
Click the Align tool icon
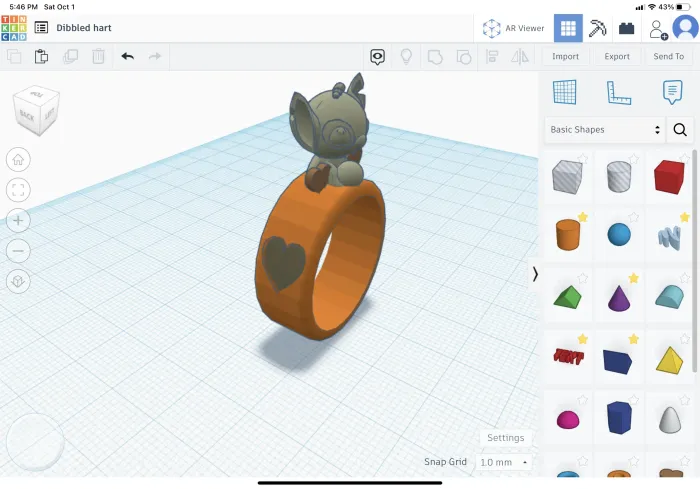[492, 57]
